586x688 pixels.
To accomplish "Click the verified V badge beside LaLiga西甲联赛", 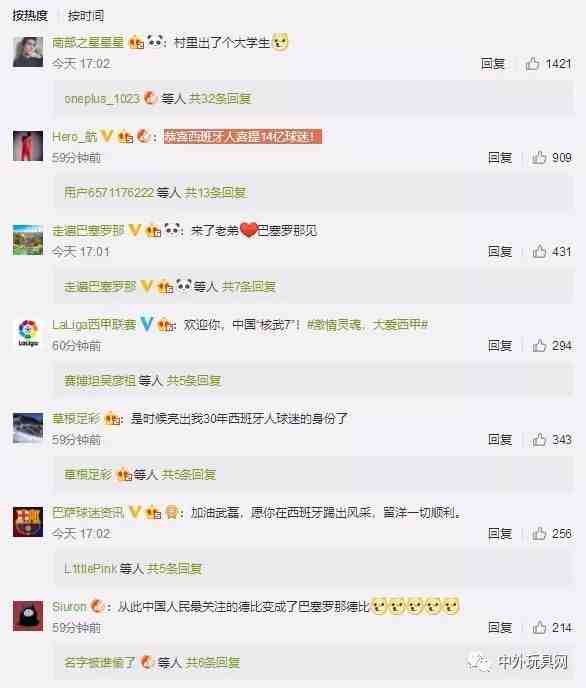I will tap(146, 325).
